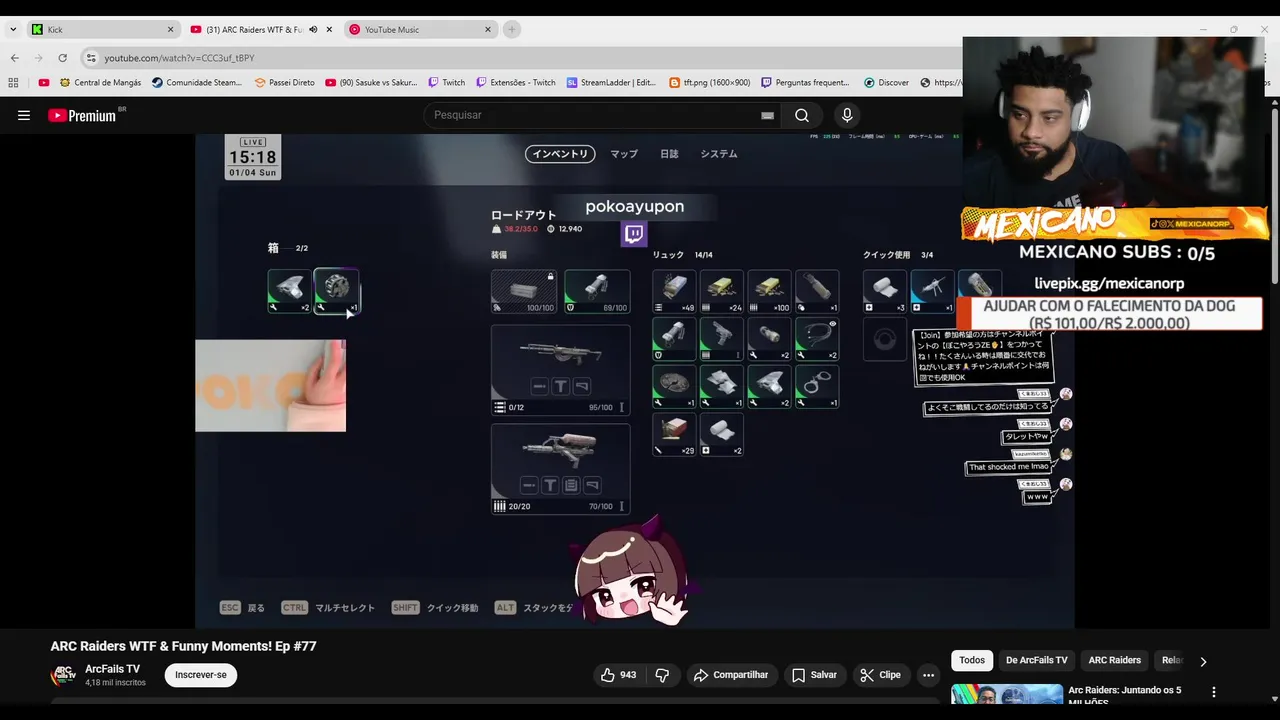Open the Discover bookmark

(886, 83)
